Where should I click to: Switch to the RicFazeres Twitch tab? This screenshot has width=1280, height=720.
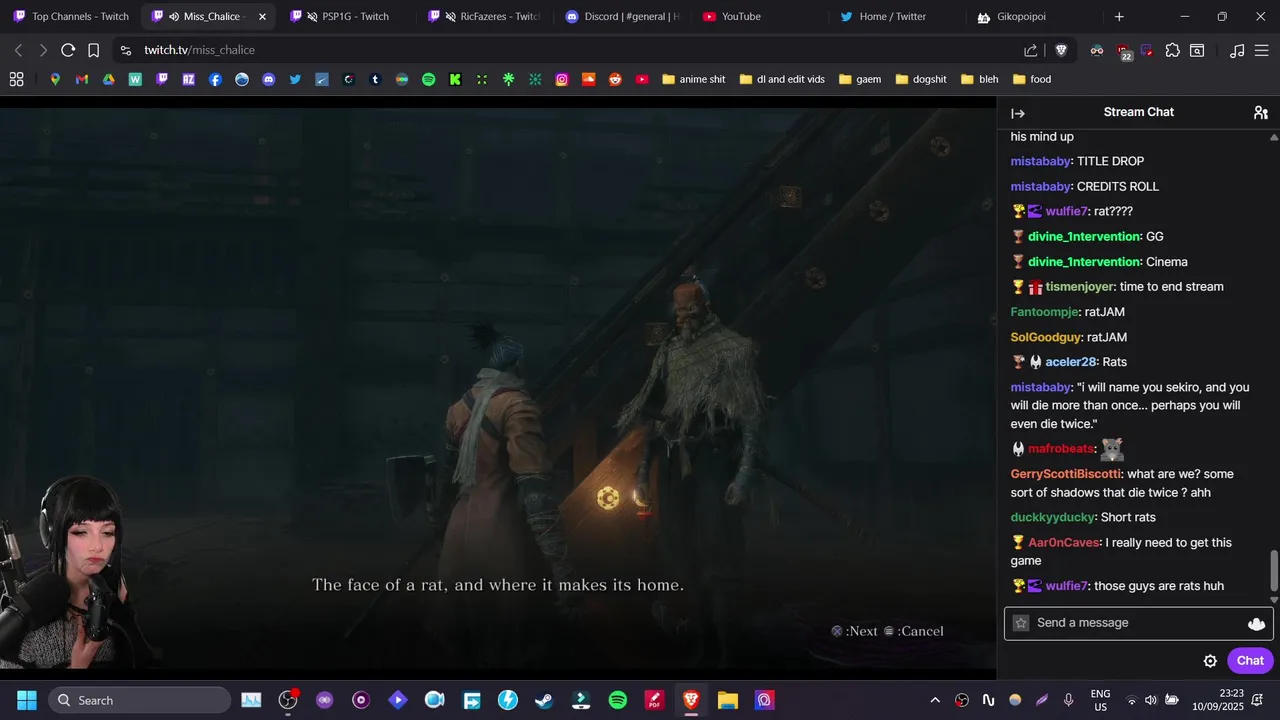(x=484, y=16)
